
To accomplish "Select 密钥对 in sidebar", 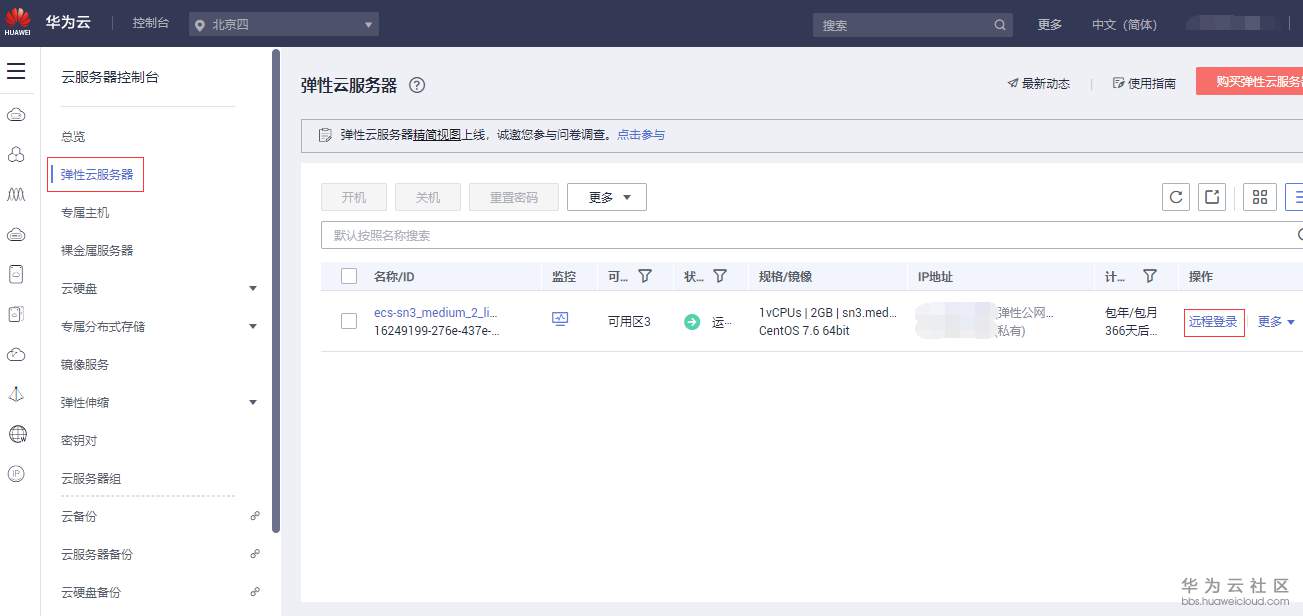I will click(x=79, y=441).
